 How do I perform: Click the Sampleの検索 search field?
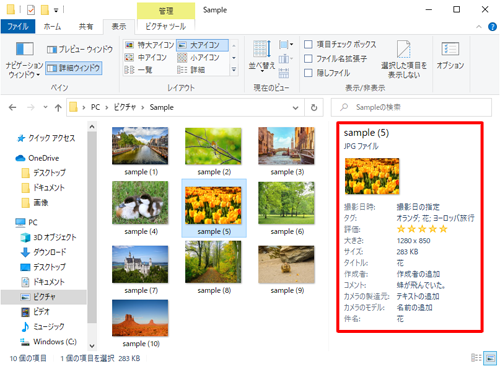coord(411,107)
